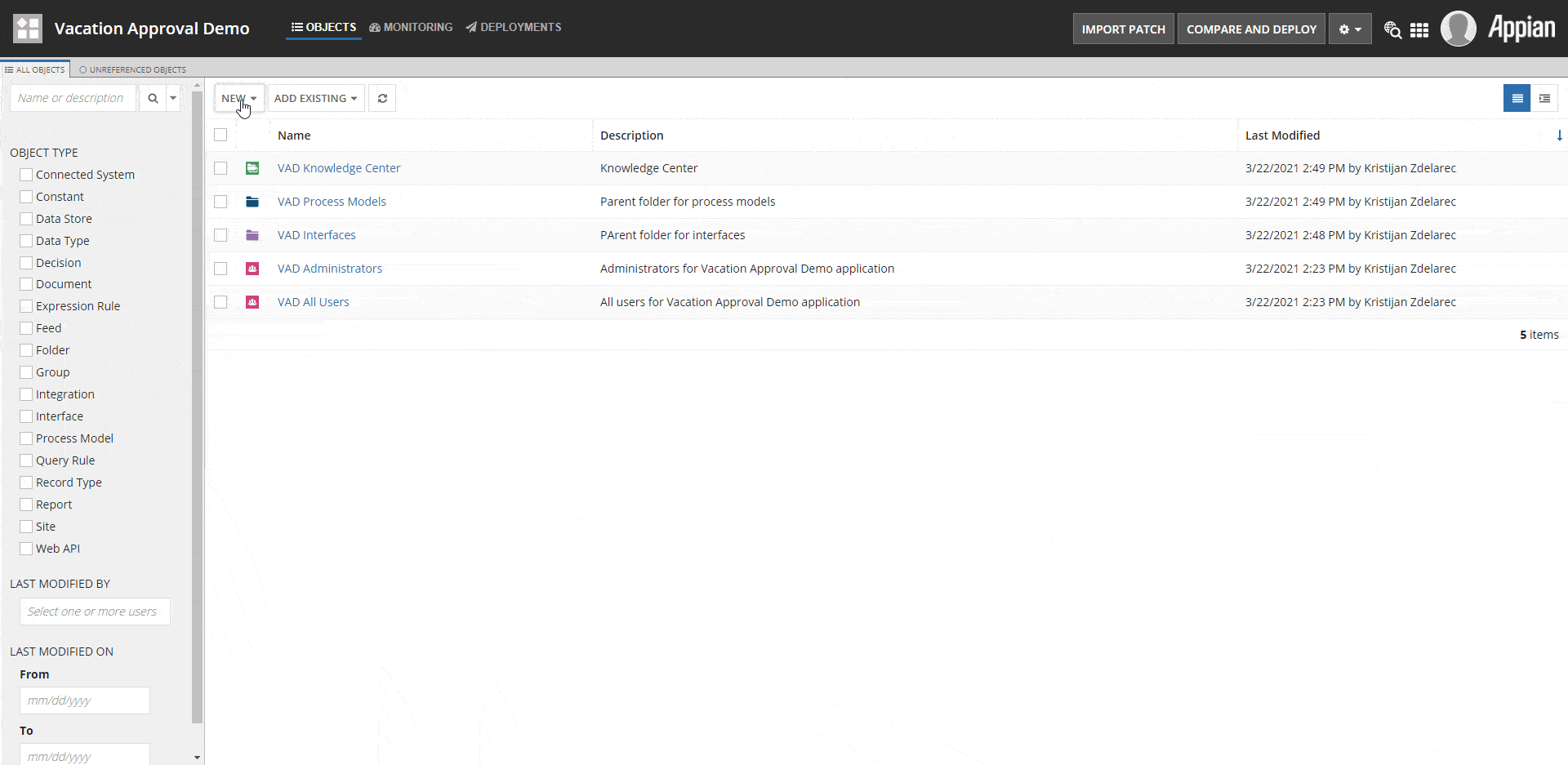
Task: Click the Appian application home icon
Action: [27, 29]
